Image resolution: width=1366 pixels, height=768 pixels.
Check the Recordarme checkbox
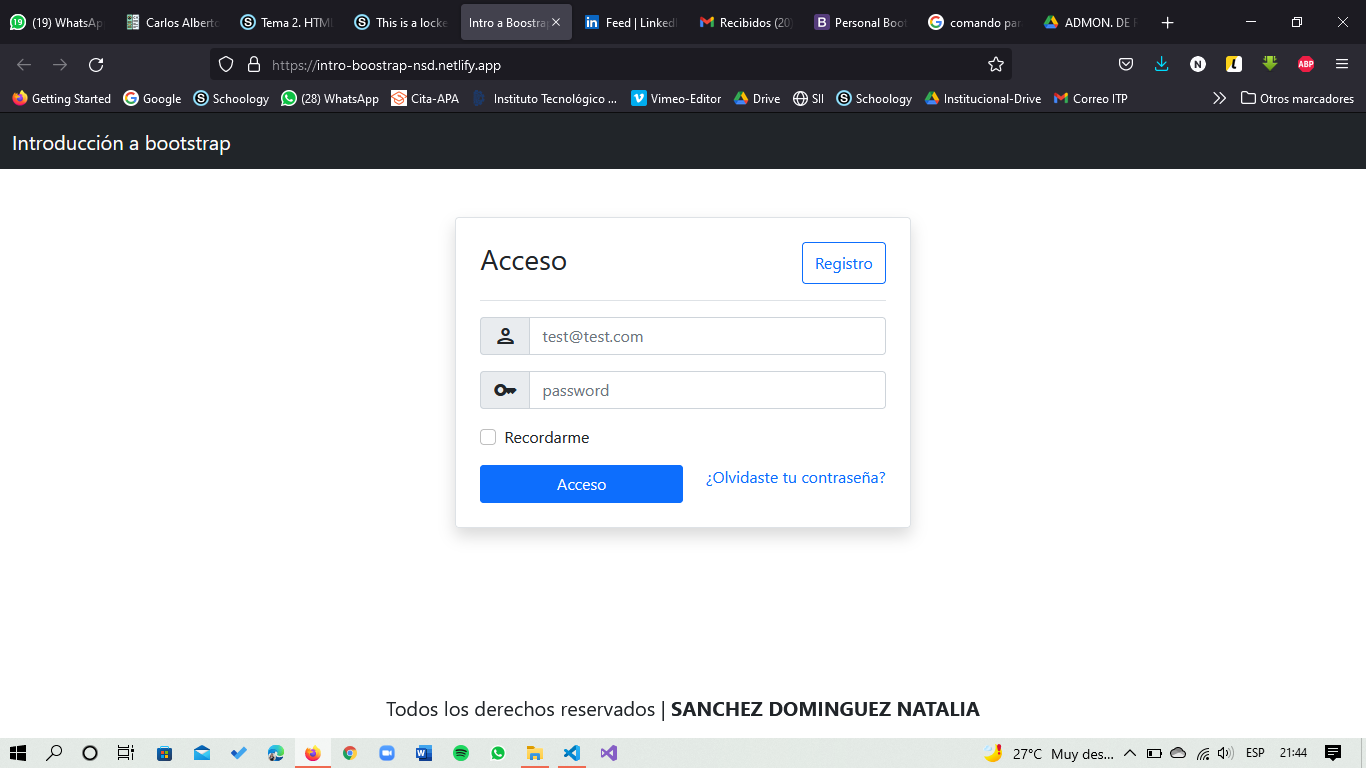488,437
